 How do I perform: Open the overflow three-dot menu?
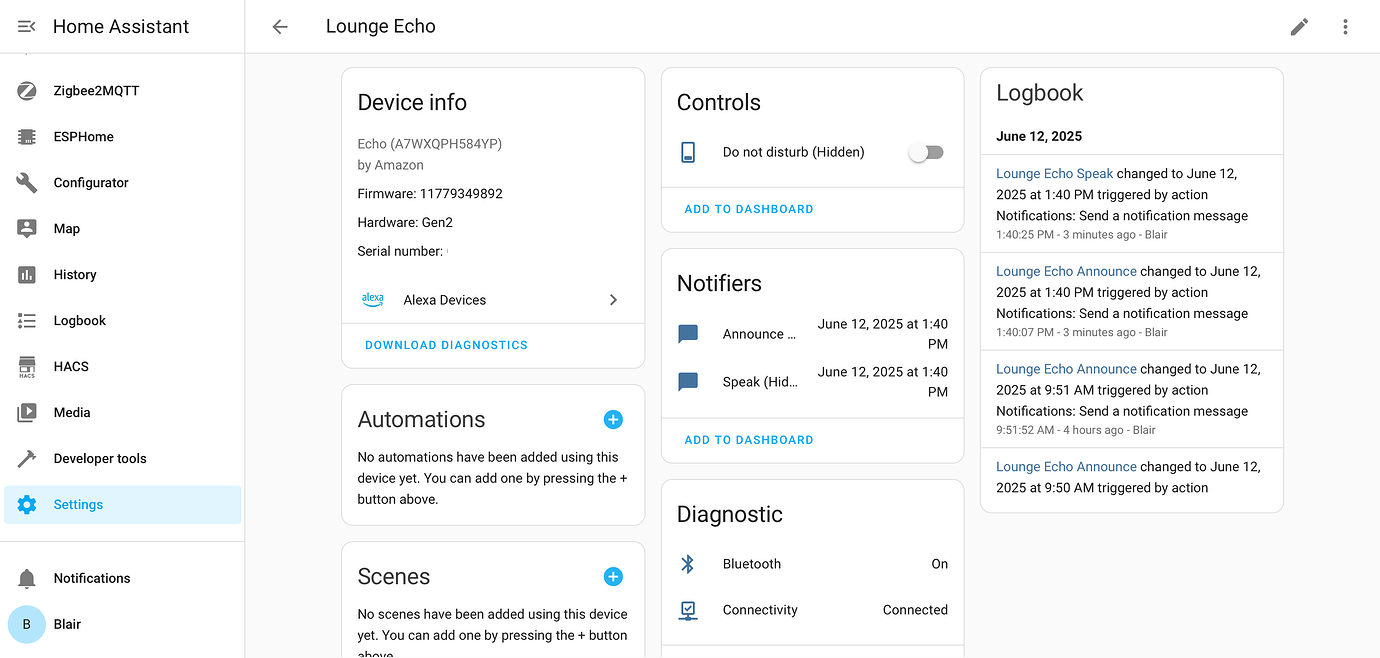click(1345, 27)
